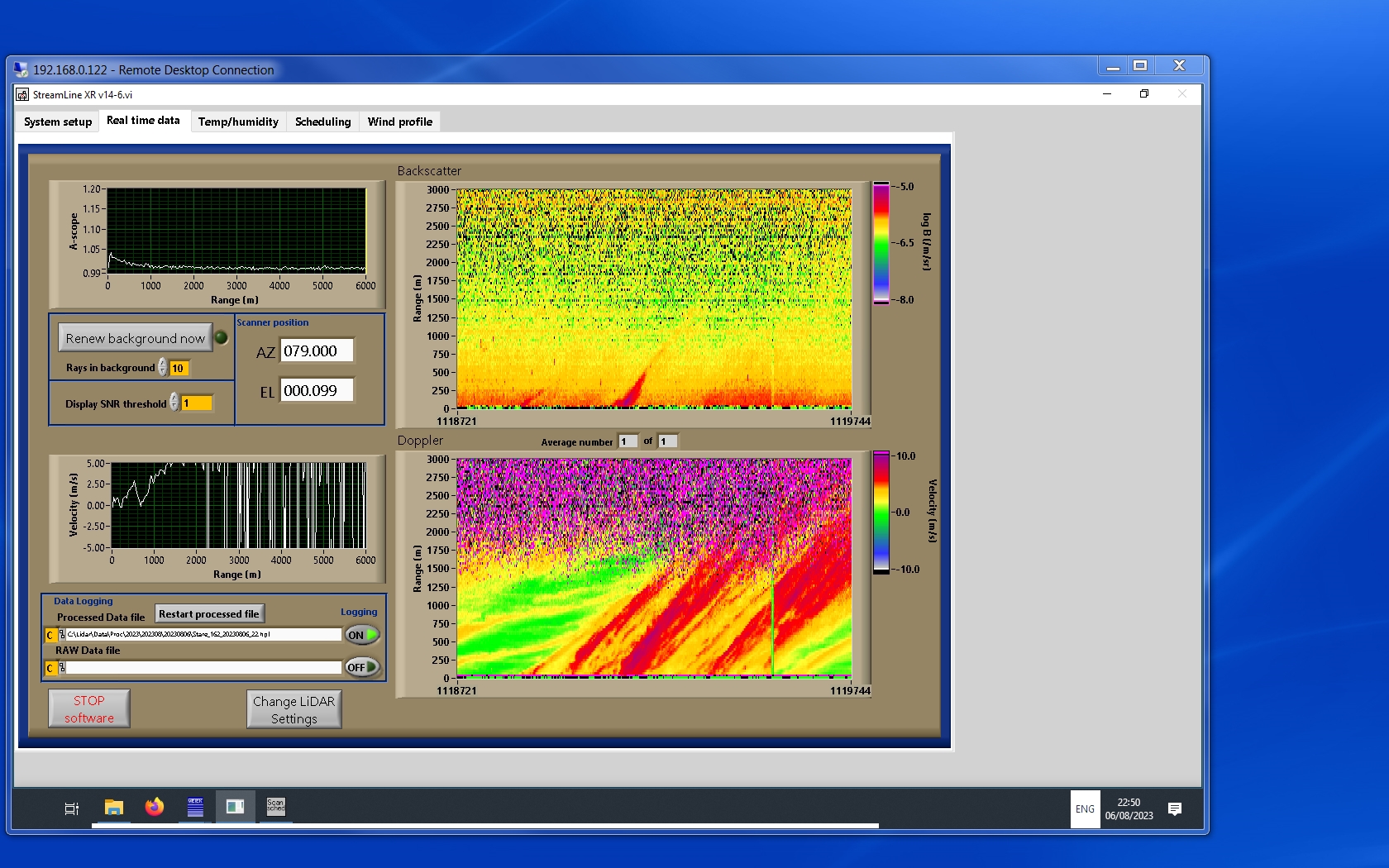Click the processed data file browse icon
Screen dimensions: 1389x868
point(62,635)
